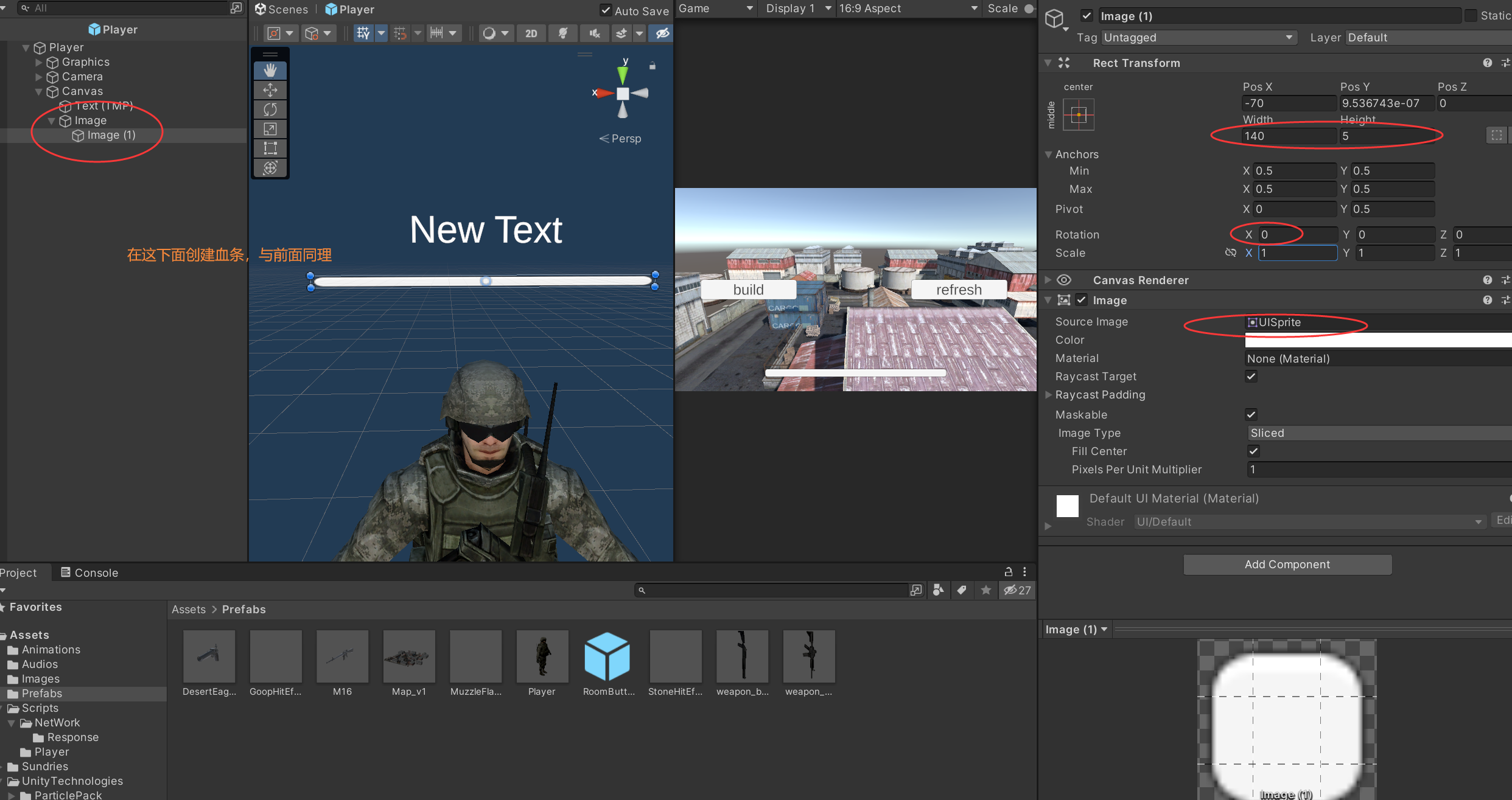The width and height of the screenshot is (1512, 800).
Task: Open the Image Type dropdown showing Sliced
Action: point(1379,433)
